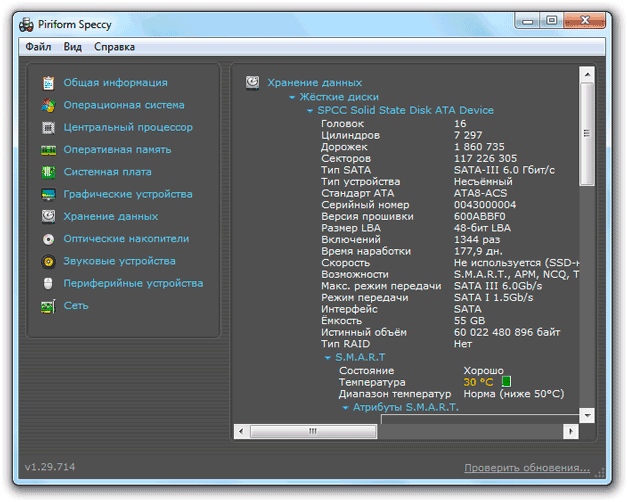Click the 30 °C temperature value
628x502 pixels.
click(x=478, y=382)
